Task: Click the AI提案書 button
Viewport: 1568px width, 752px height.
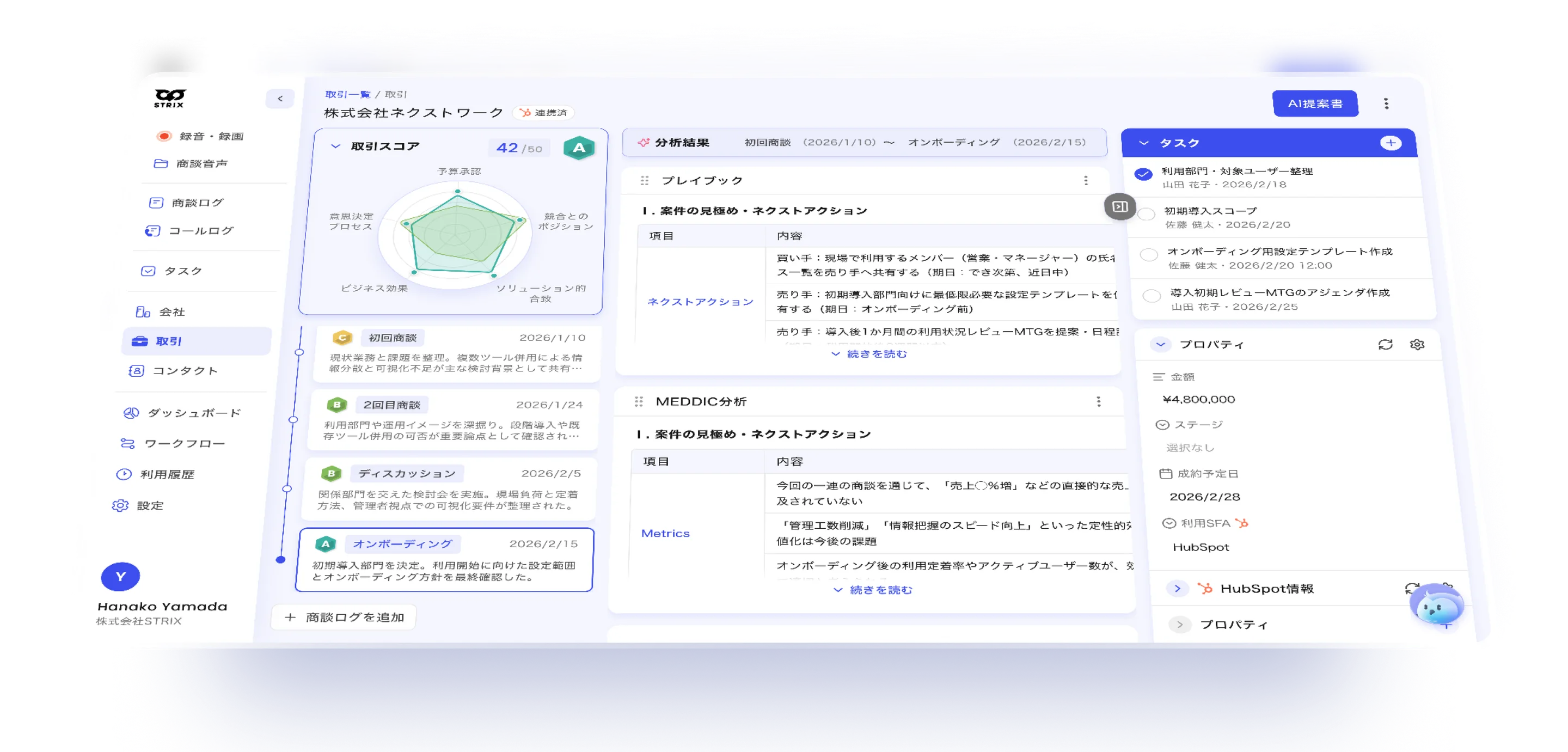Action: tap(1315, 103)
